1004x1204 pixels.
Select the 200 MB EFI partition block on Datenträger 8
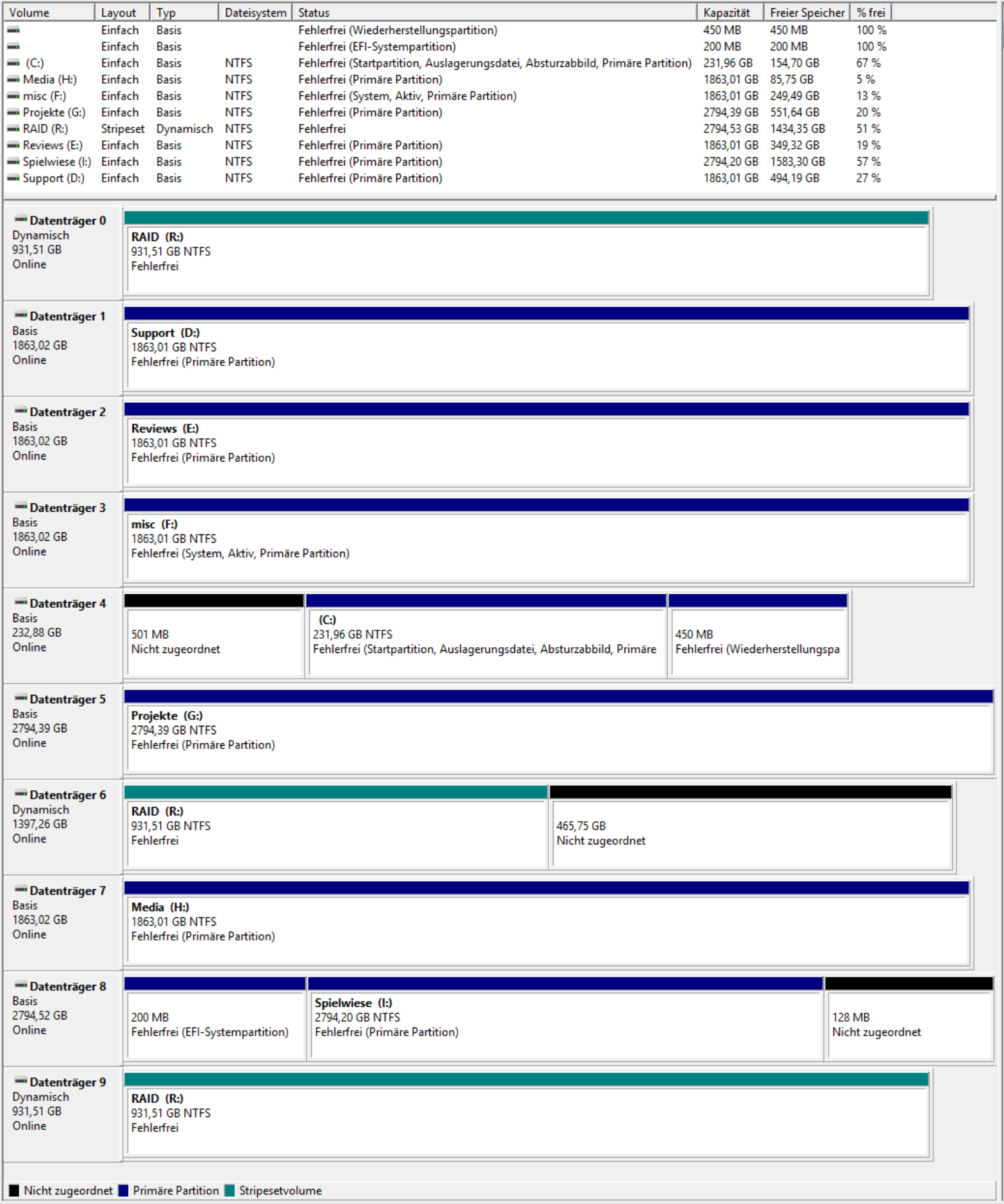pyautogui.click(x=215, y=1018)
